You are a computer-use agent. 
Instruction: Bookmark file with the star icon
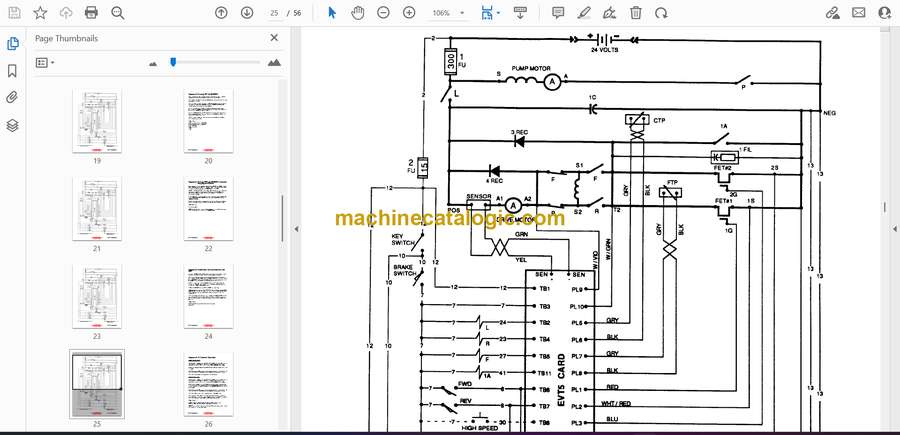(x=40, y=13)
